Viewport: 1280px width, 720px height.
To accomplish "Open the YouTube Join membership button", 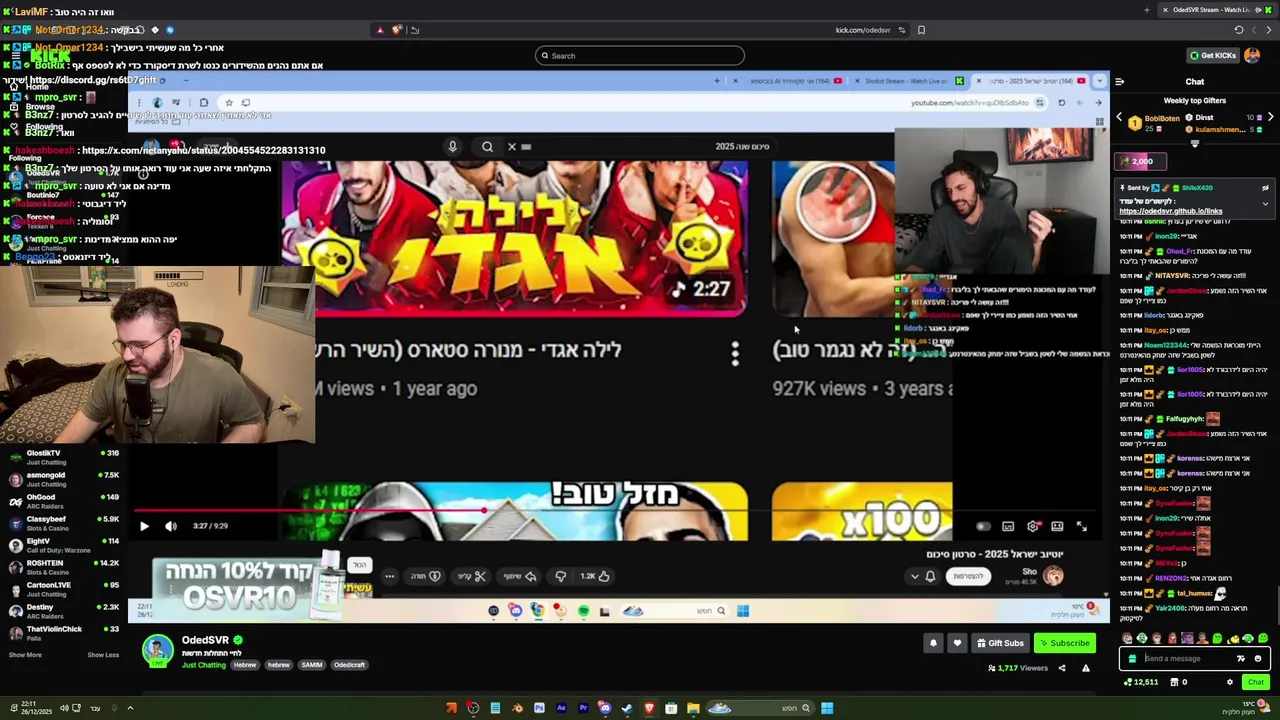I will tap(967, 576).
